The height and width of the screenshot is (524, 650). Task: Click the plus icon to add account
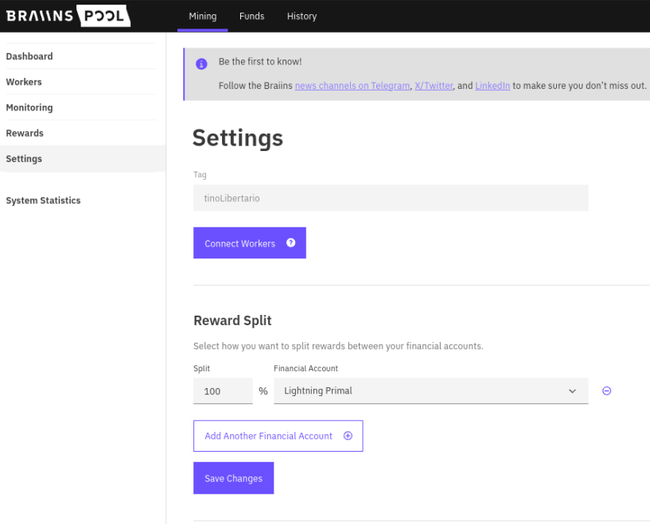[x=348, y=436]
